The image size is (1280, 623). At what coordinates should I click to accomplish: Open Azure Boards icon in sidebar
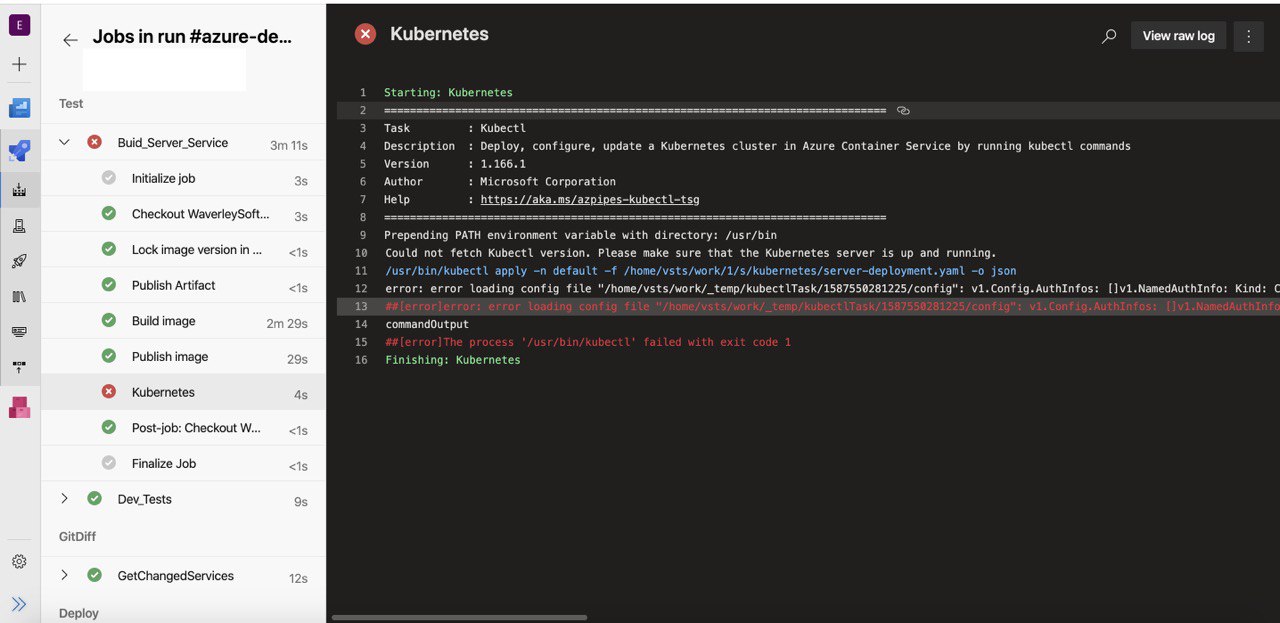pos(19,107)
